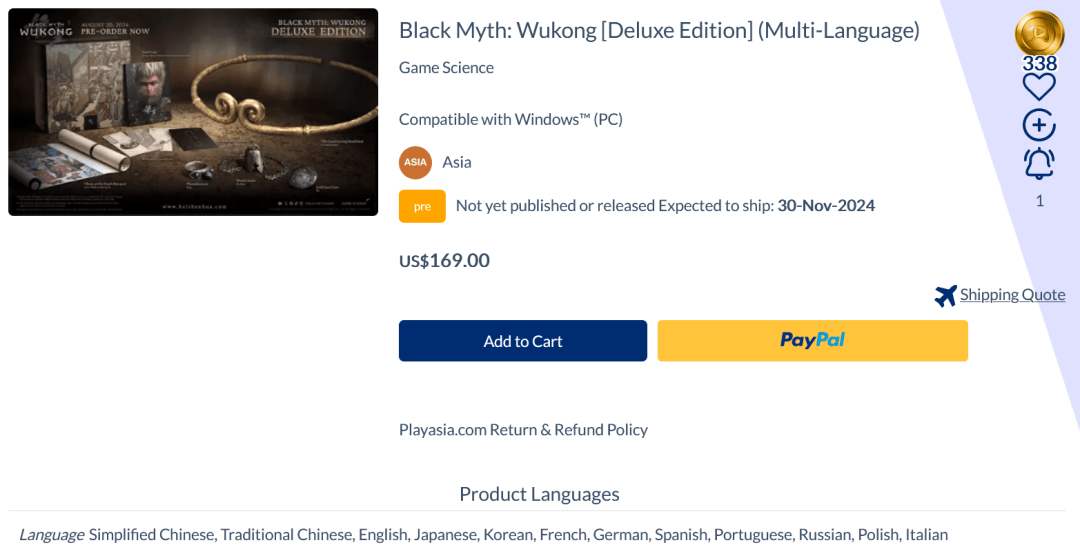Click the Game Science publisher name
Image resolution: width=1080 pixels, height=556 pixels.
click(x=446, y=68)
